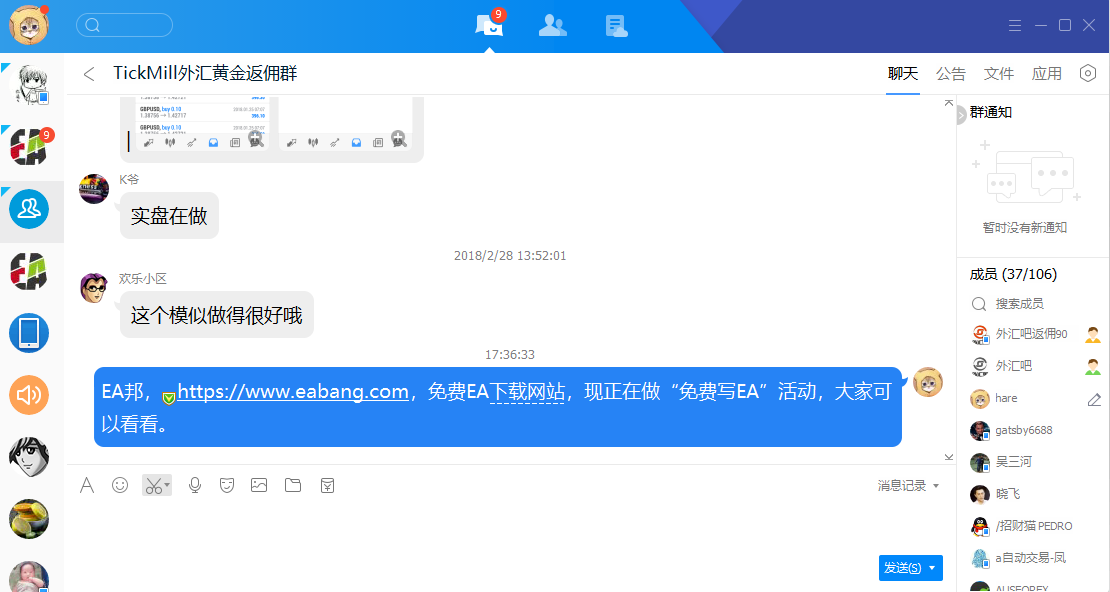The image size is (1110, 592).
Task: Open your avatar beside the blue message
Action: point(928,382)
